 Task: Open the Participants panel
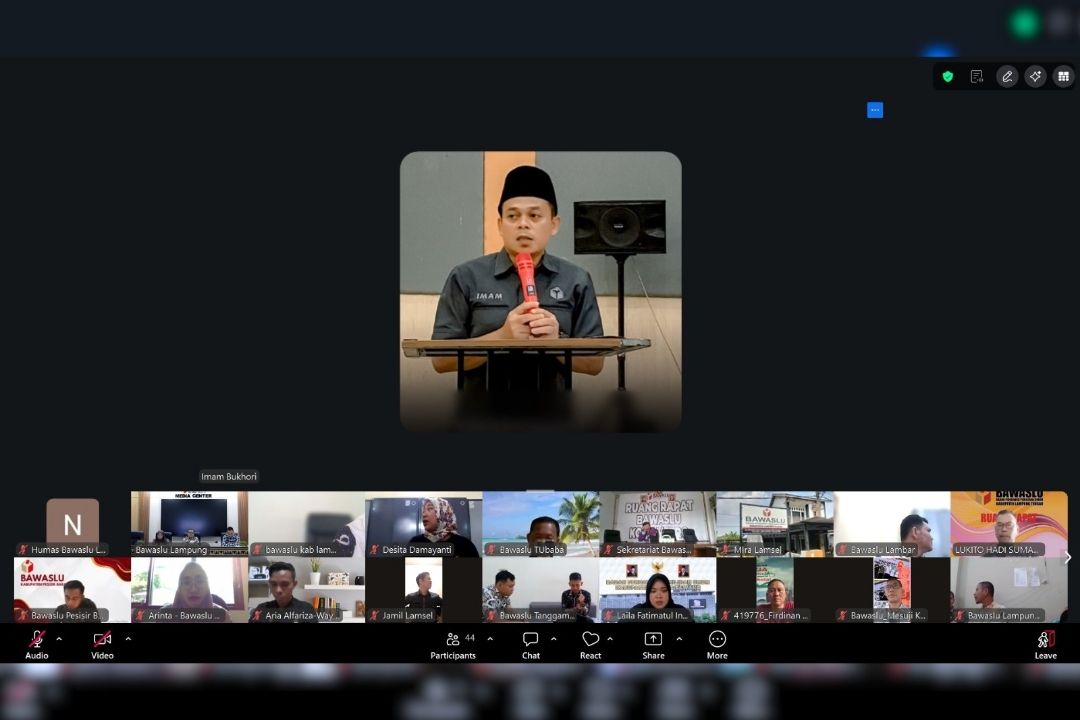click(x=453, y=646)
